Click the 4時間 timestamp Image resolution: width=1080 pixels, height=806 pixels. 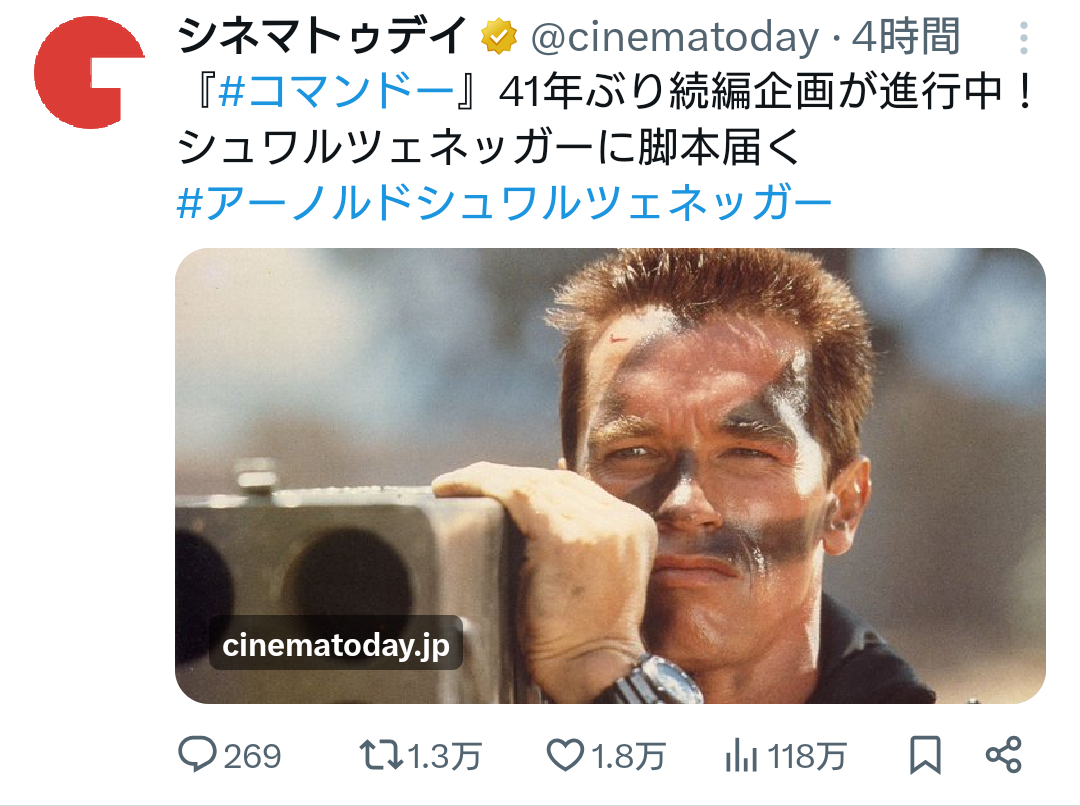pyautogui.click(x=906, y=37)
